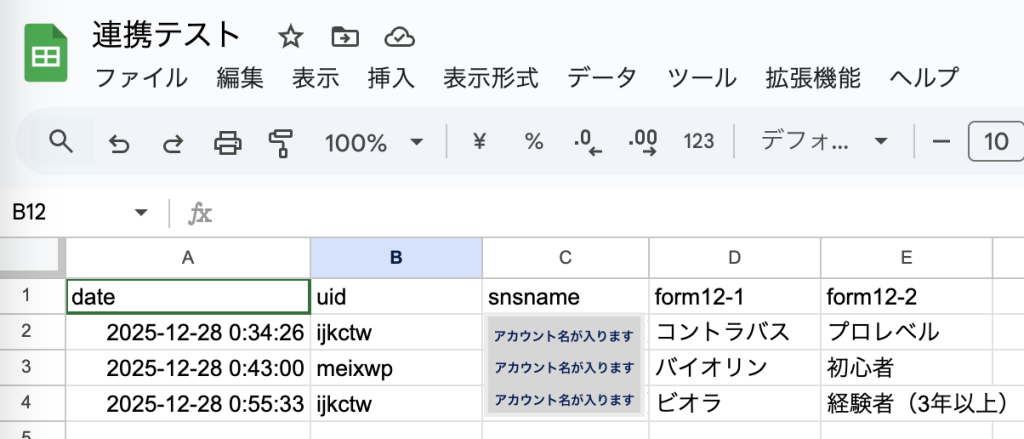Open the B12 name box dropdown
The image size is (1024, 439).
tap(141, 212)
